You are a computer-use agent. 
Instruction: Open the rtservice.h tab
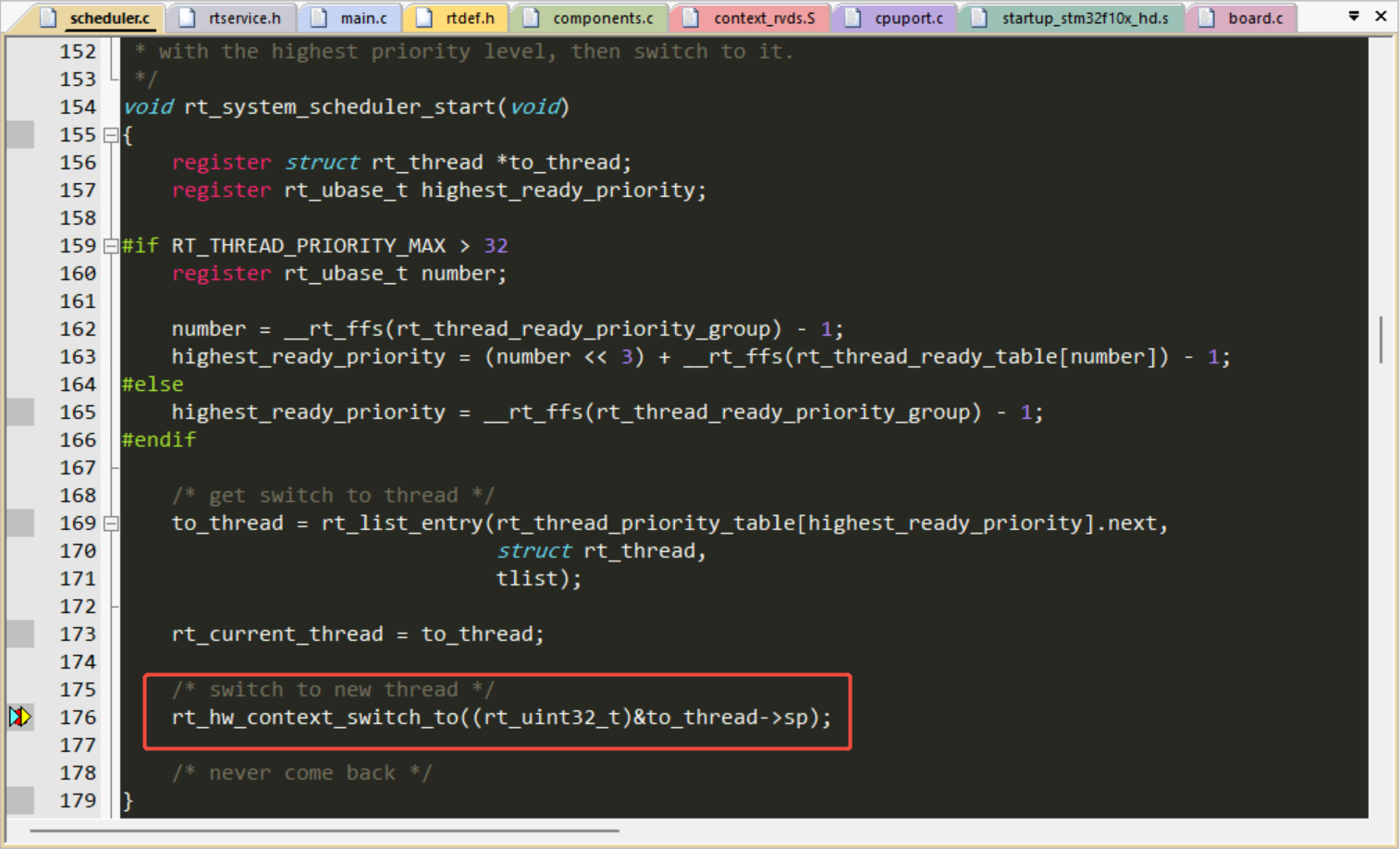[231, 18]
